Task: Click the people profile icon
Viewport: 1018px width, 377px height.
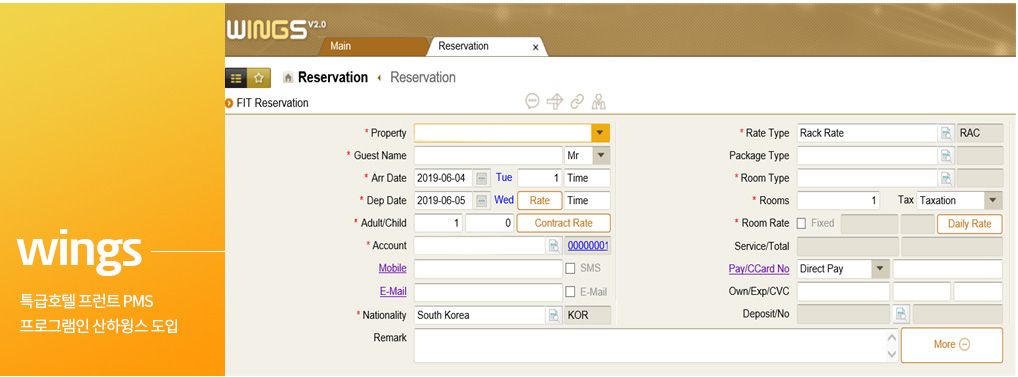Action: pyautogui.click(x=599, y=101)
